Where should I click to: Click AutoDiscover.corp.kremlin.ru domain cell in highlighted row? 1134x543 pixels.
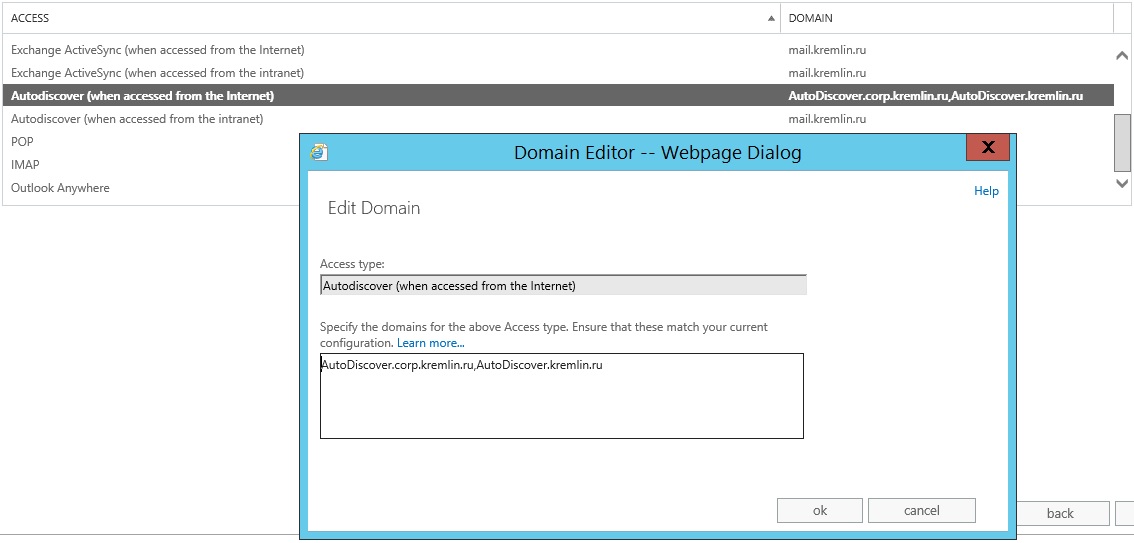(x=935, y=95)
